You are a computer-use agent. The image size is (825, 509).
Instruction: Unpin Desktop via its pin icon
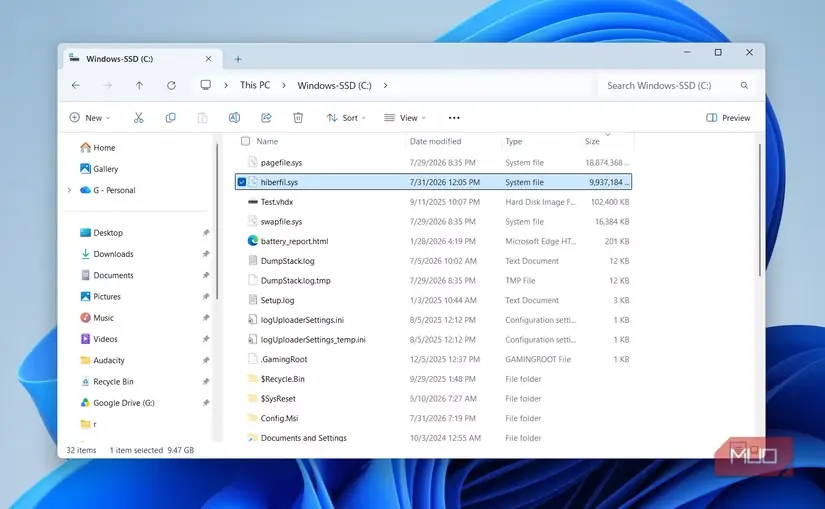(206, 233)
